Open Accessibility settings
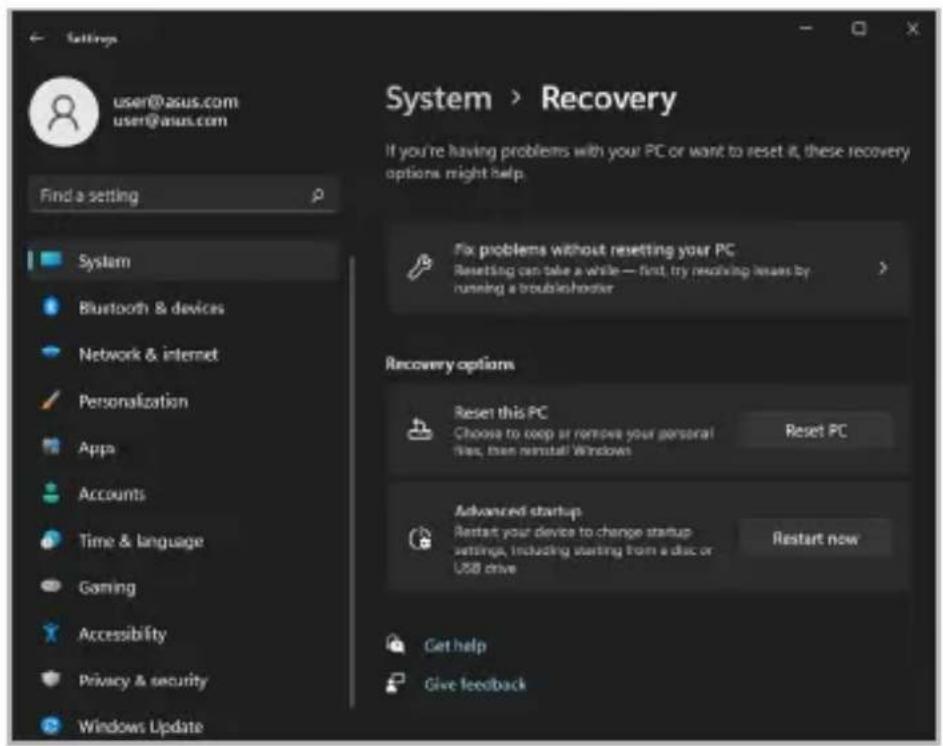The height and width of the screenshot is (746, 943). (183, 633)
